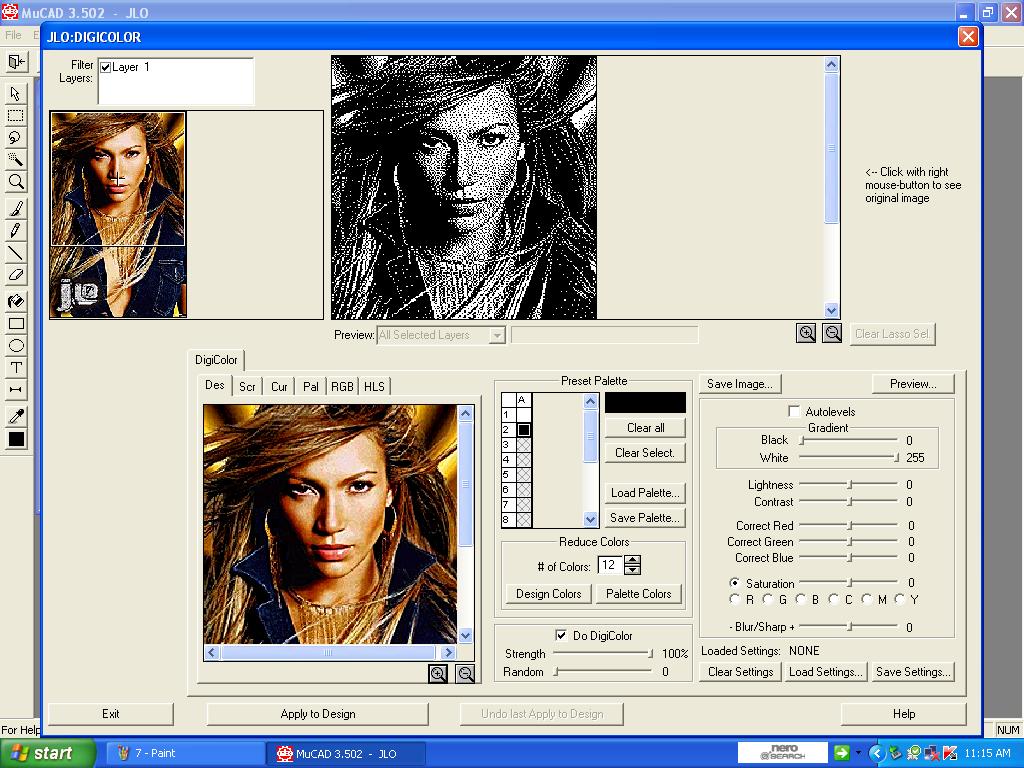Select the Text tool
This screenshot has height=768, width=1024.
[14, 369]
